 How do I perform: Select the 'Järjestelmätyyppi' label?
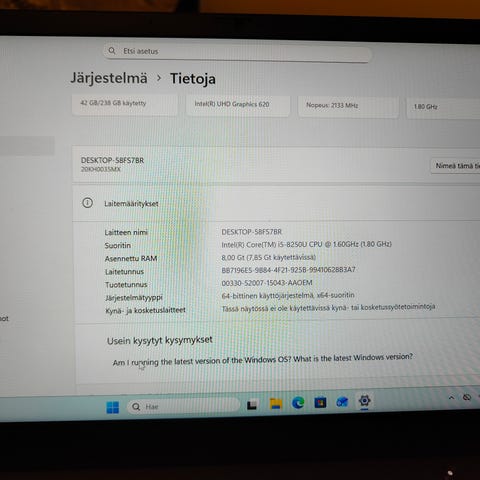pos(134,298)
